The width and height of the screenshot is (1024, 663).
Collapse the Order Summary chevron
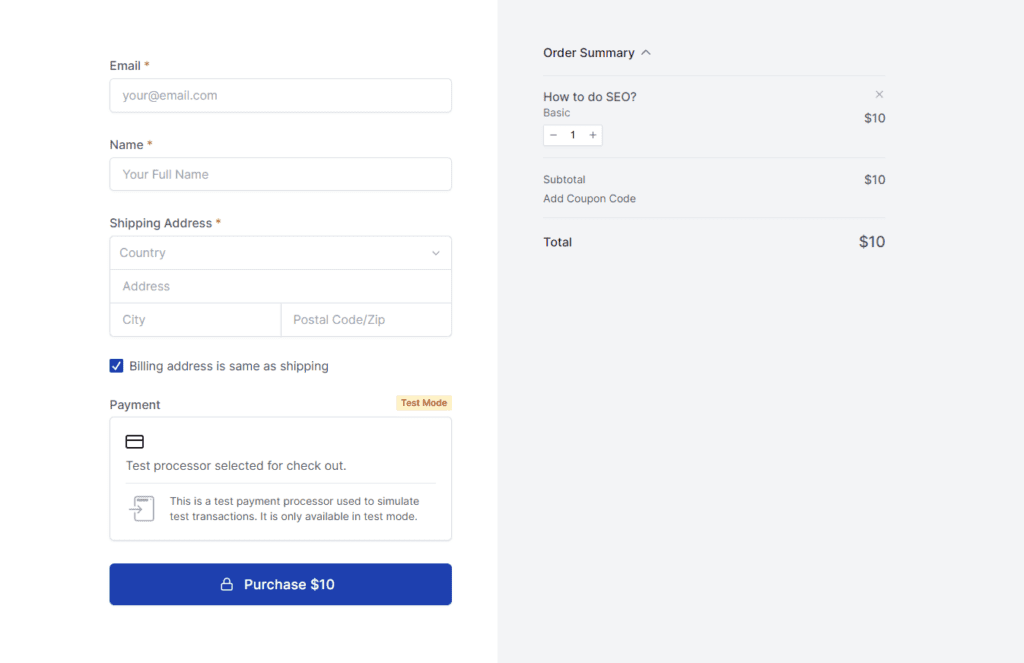click(646, 53)
